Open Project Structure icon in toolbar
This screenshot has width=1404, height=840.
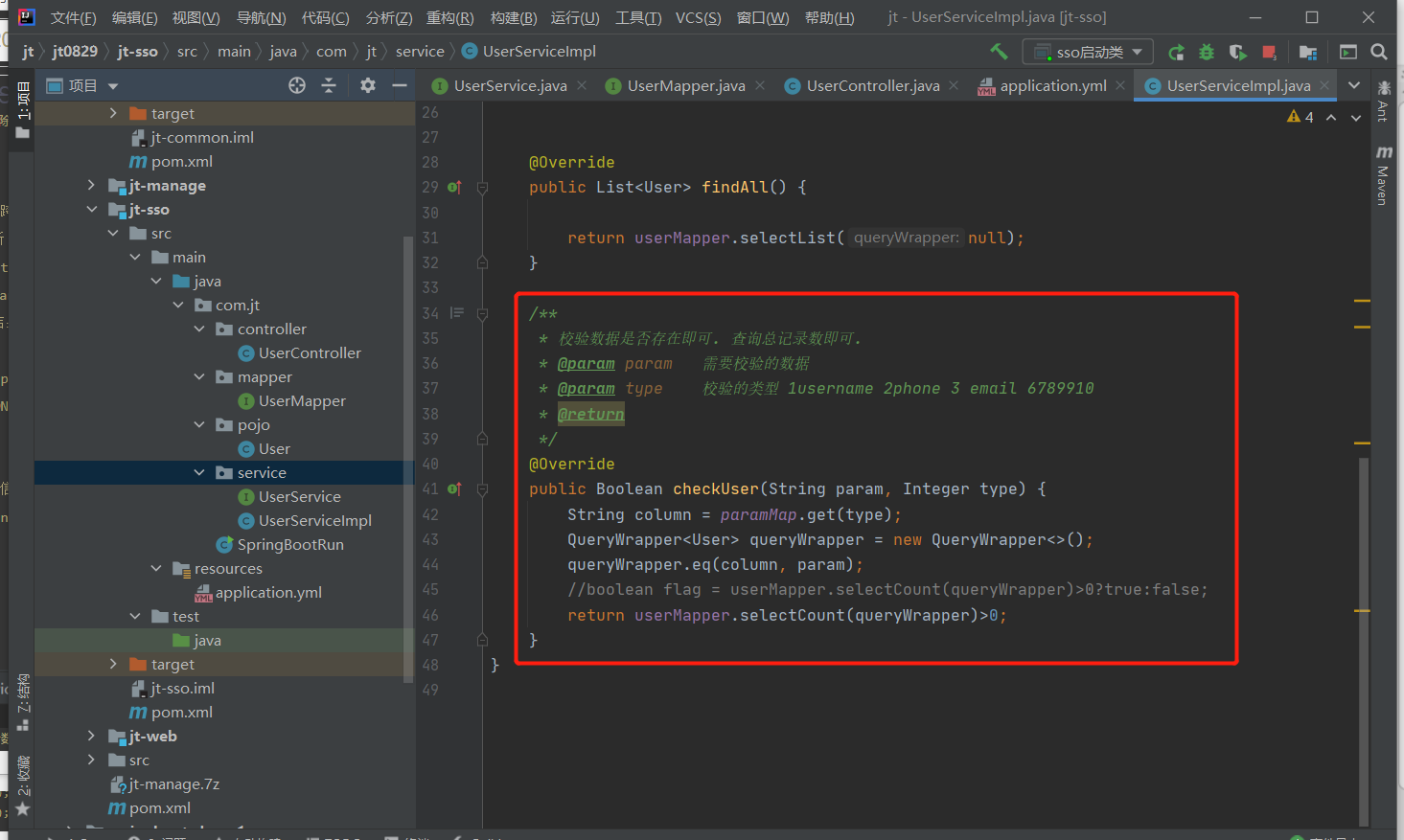1308,52
